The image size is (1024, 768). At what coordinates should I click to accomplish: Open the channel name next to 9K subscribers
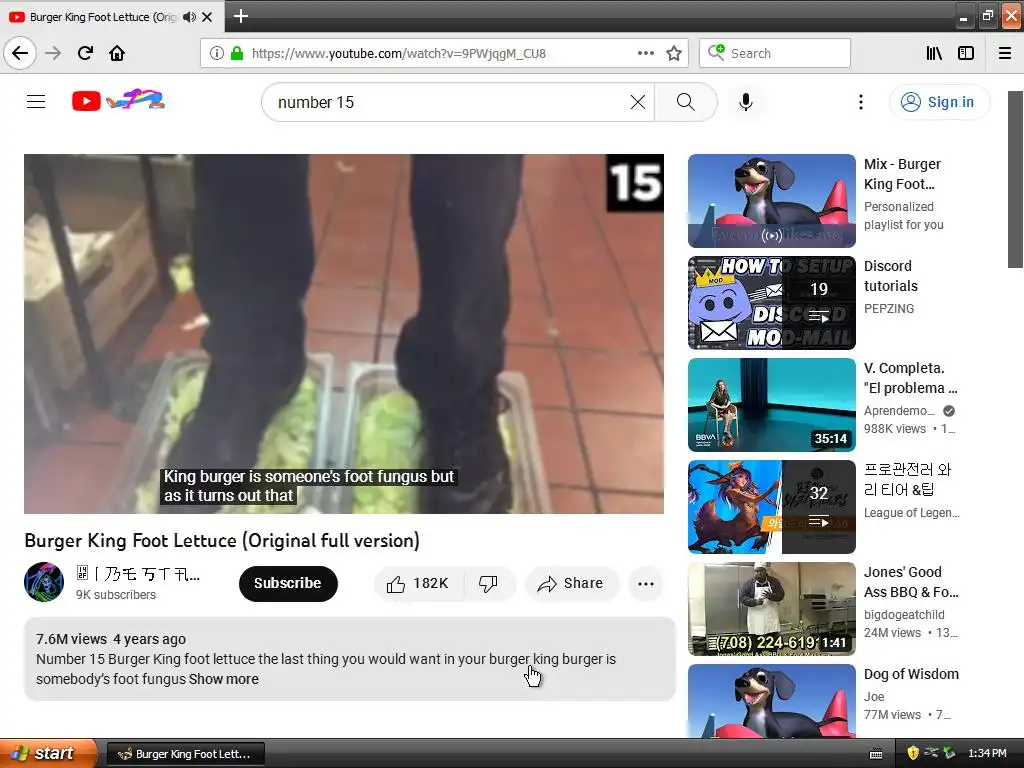(x=138, y=574)
